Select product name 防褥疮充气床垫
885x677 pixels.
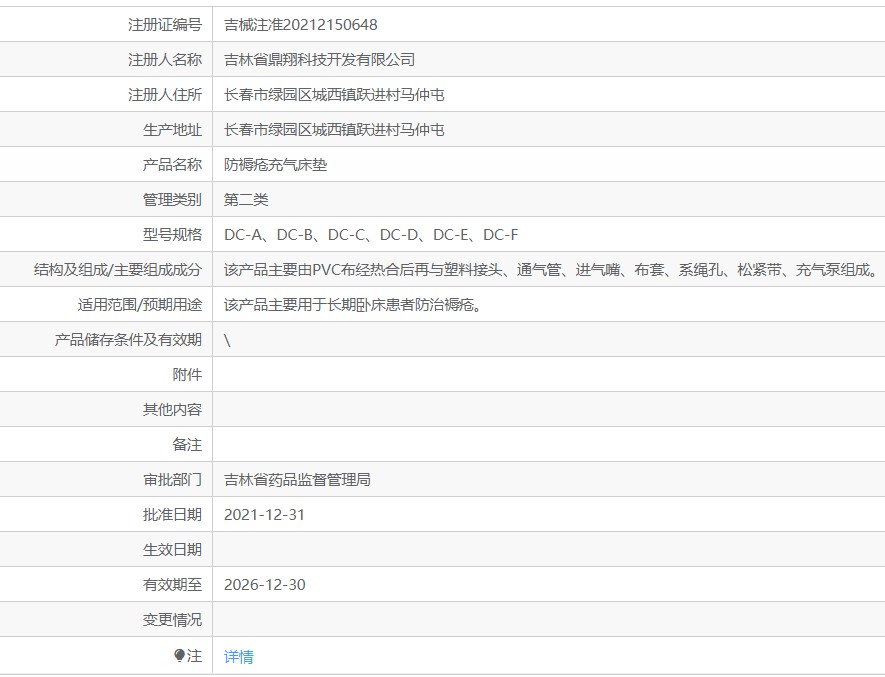pyautogui.click(x=275, y=165)
